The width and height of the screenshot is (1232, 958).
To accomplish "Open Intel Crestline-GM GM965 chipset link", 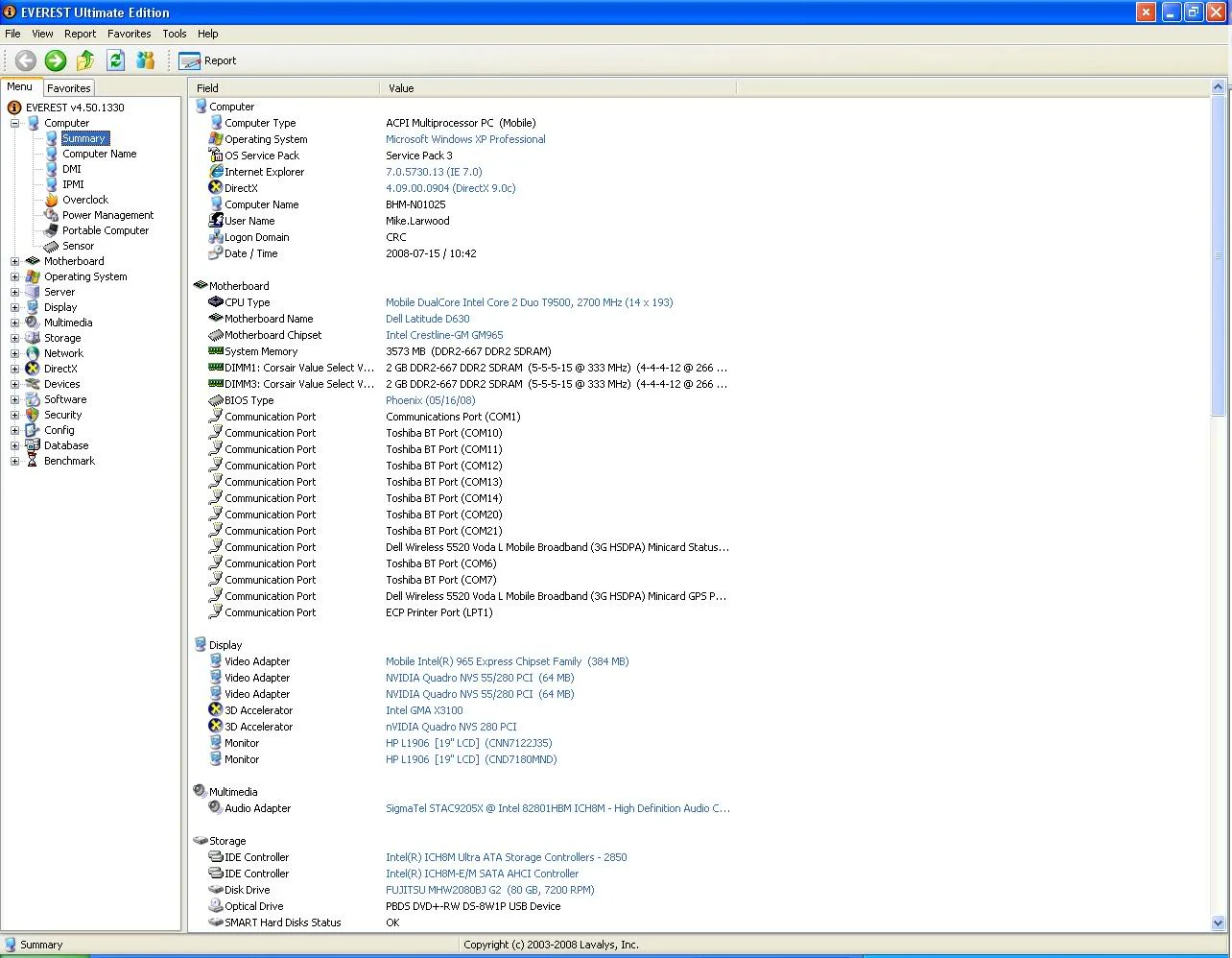I will [444, 335].
